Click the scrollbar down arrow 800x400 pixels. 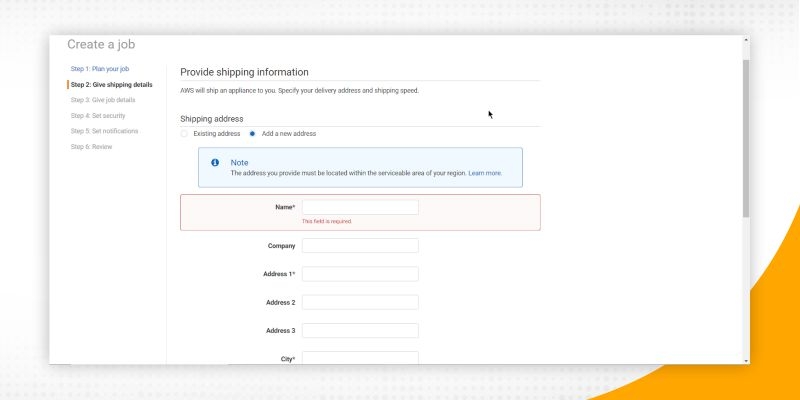pyautogui.click(x=745, y=359)
